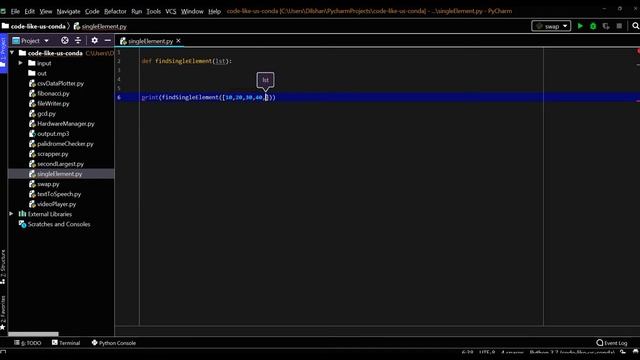Select singleElement.py in project tree
Image resolution: width=640 pixels, height=360 pixels.
tap(60, 174)
